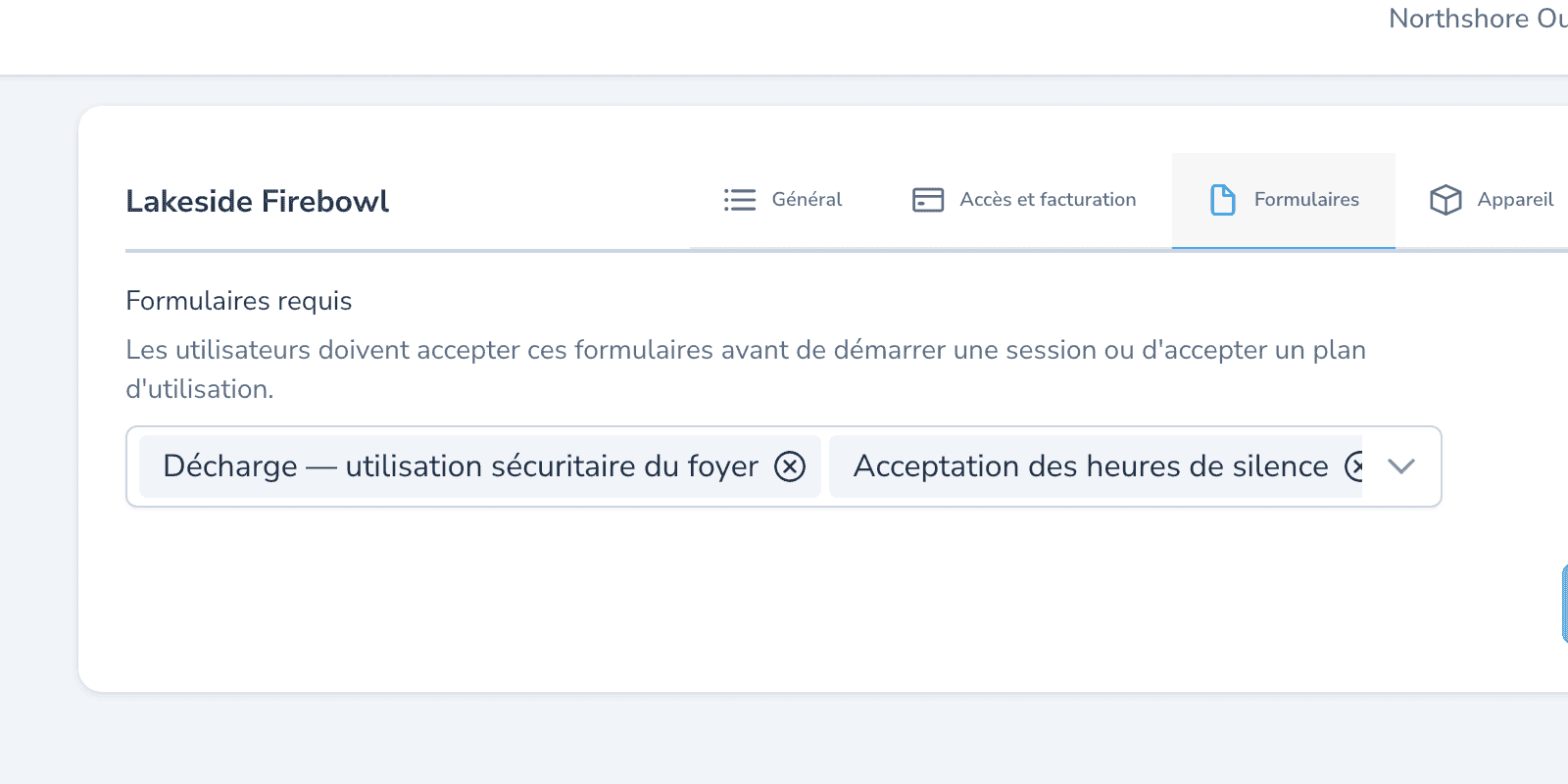Switch to Accès et facturation tab

[x=1024, y=200]
